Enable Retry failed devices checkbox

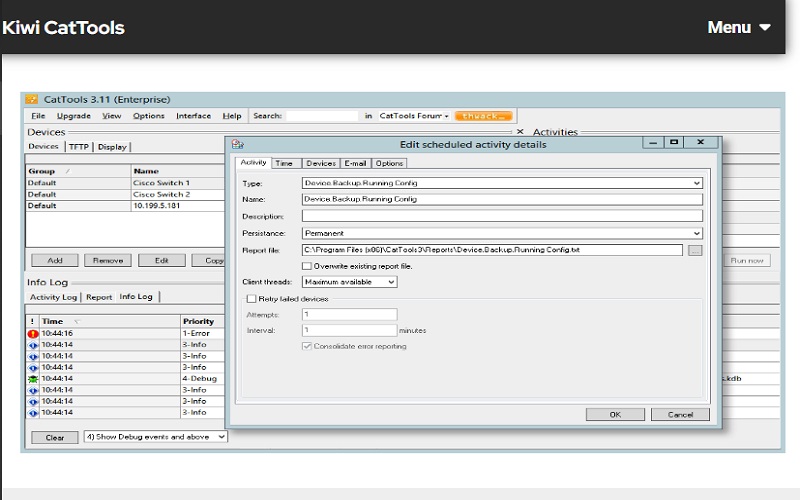point(251,298)
